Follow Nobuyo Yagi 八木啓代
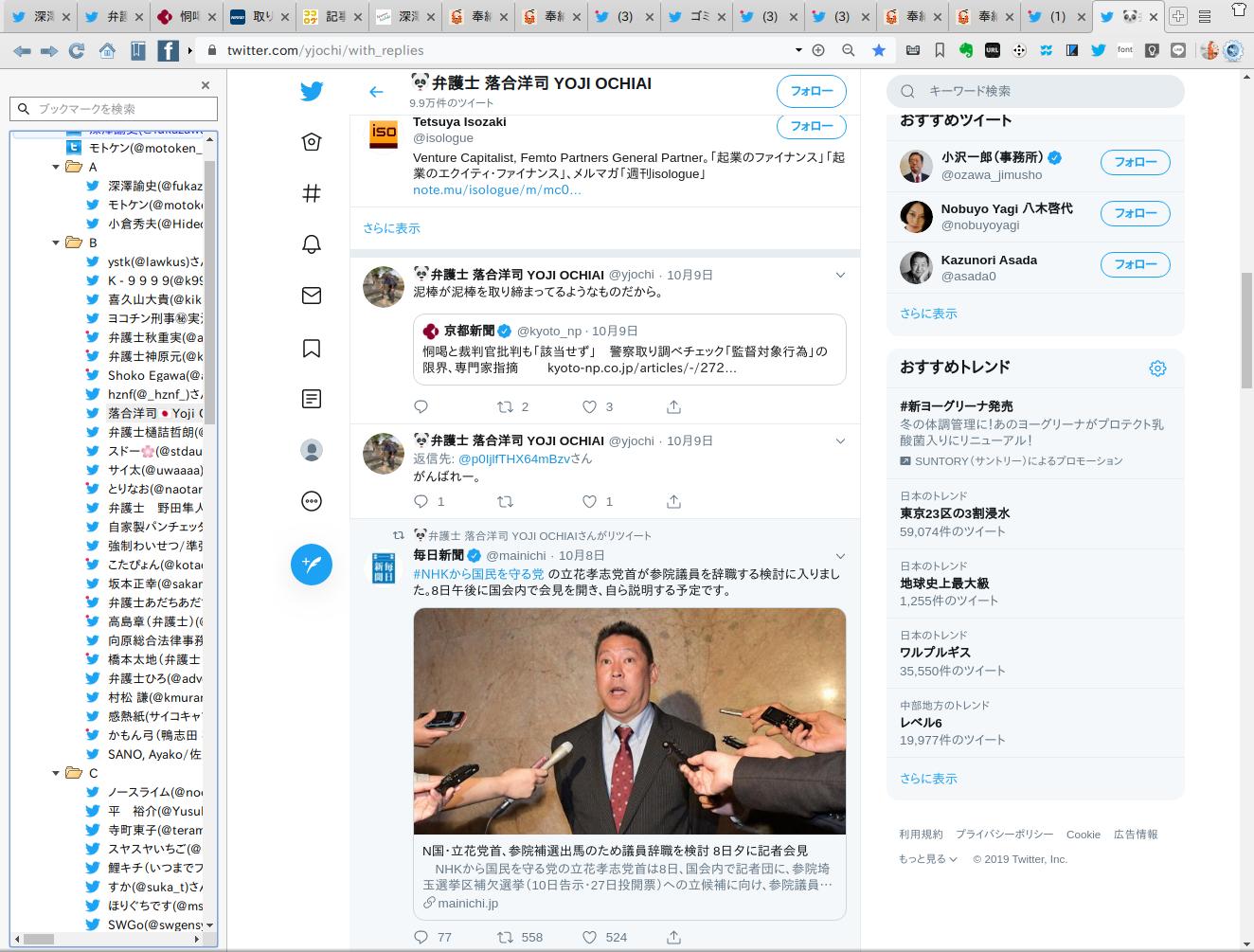1254x952 pixels. point(1135,213)
